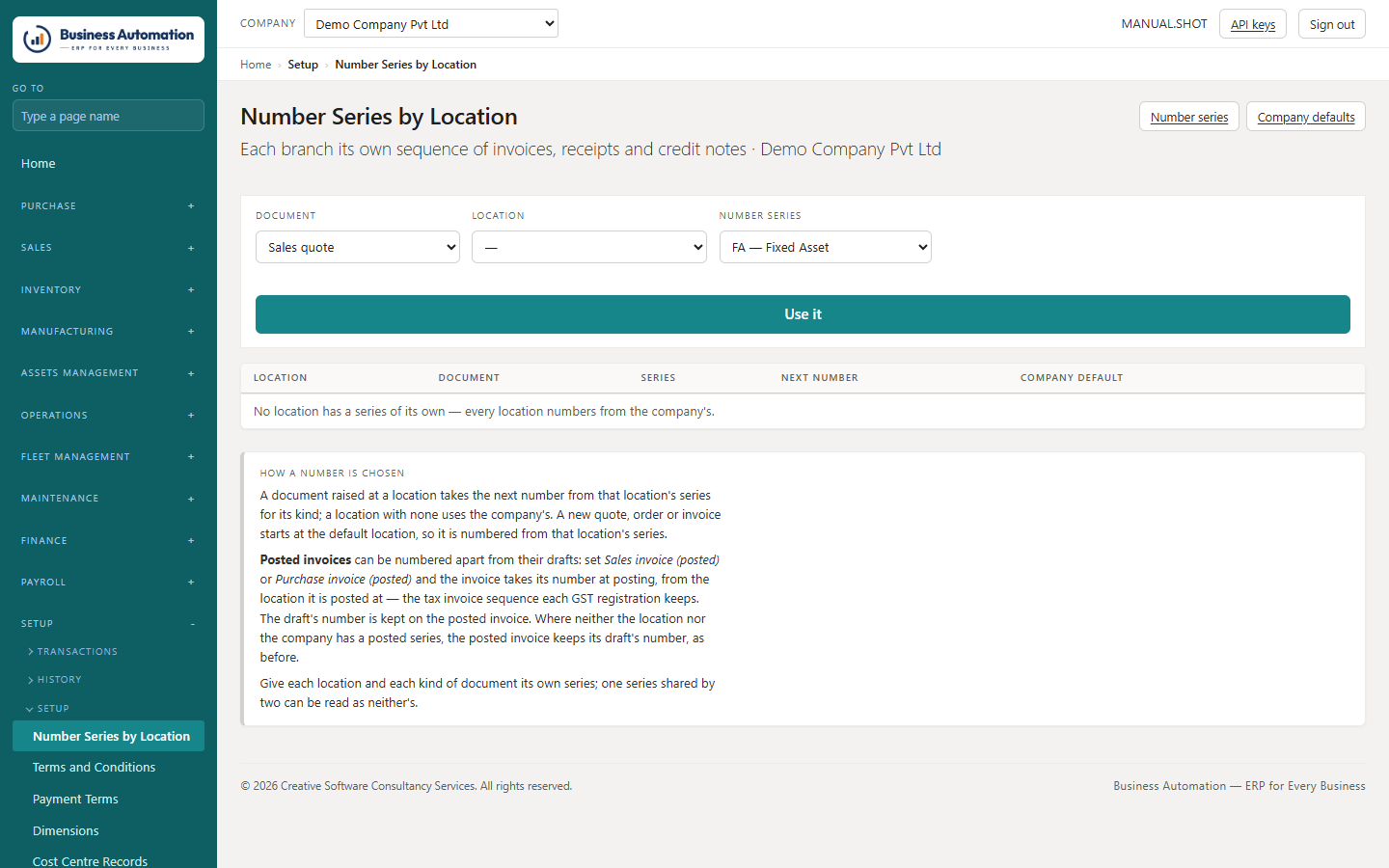The image size is (1389, 868).
Task: Open the Company defaults link
Action: coord(1306,117)
